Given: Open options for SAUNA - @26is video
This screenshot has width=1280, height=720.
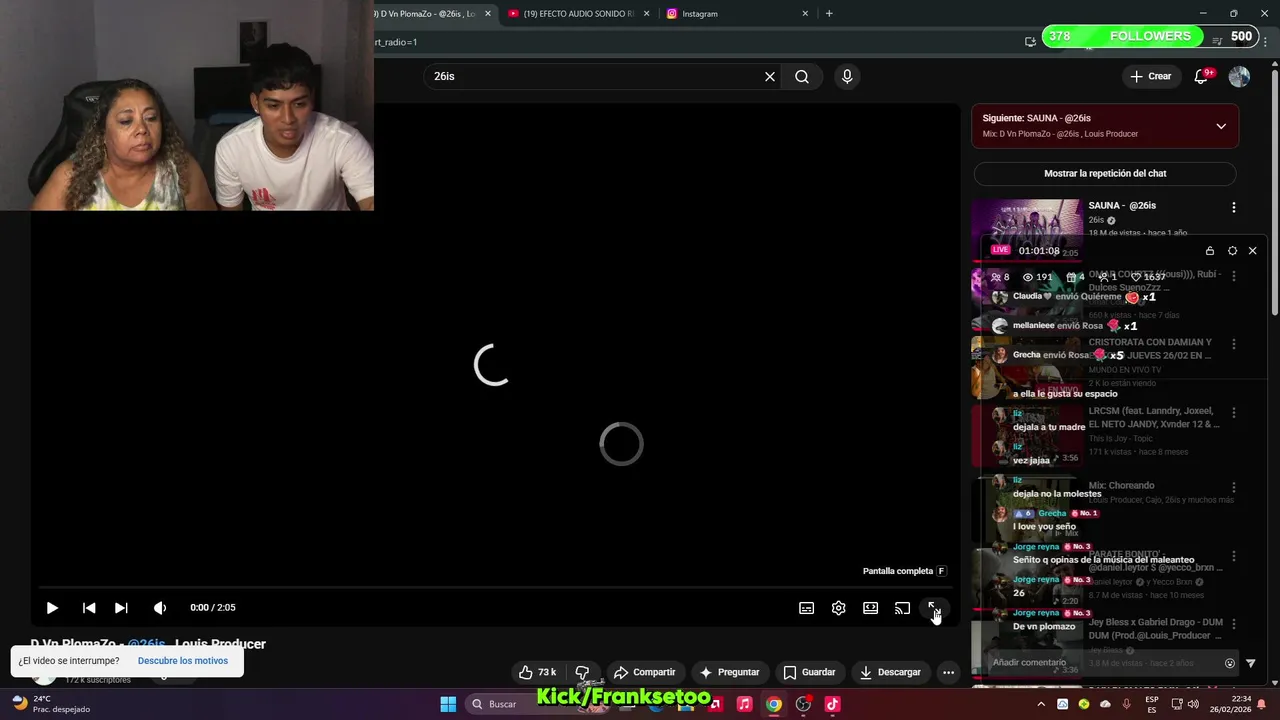Looking at the screenshot, I should pos(1233,207).
